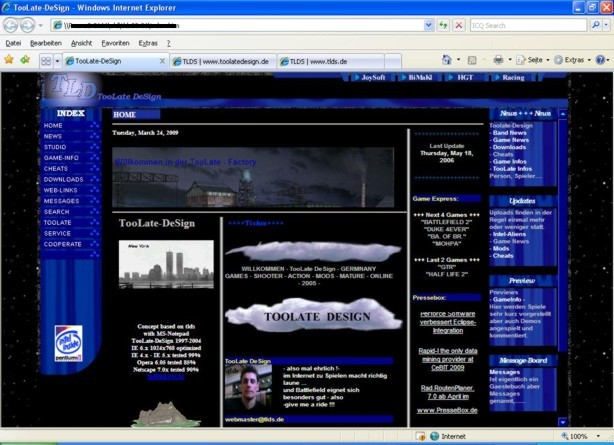Click the Intel Inside Pentium badge
Viewport: 614px width, 445px height.
(69, 343)
